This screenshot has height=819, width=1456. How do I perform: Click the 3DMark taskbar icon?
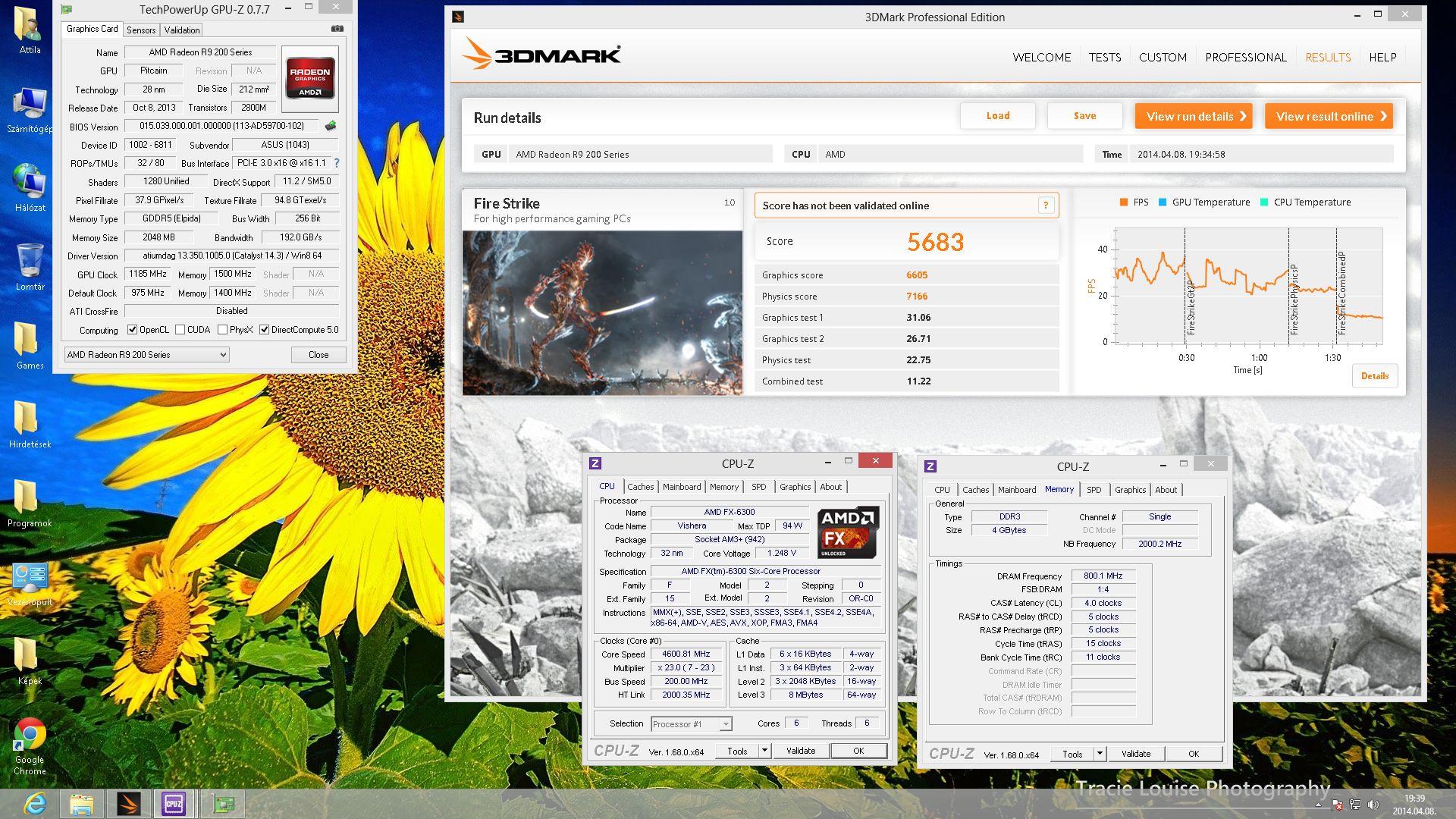pos(128,803)
